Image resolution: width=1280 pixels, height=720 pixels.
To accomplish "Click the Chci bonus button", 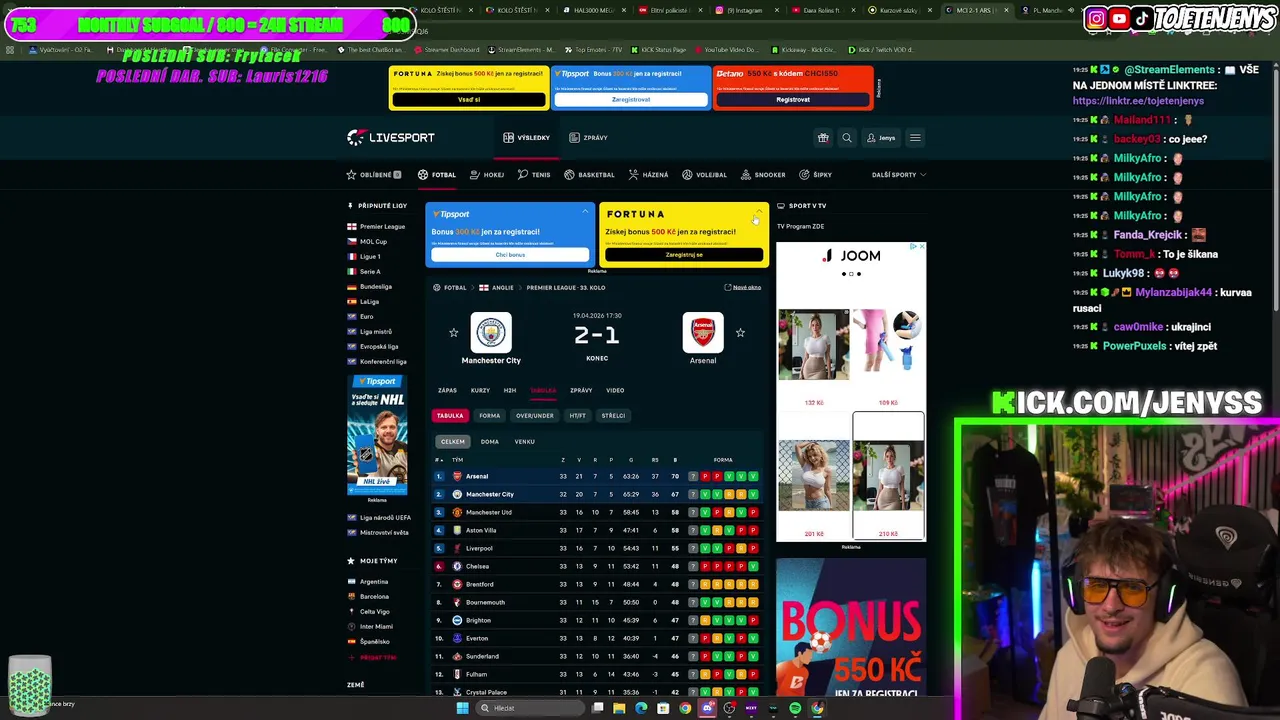I will coord(510,255).
